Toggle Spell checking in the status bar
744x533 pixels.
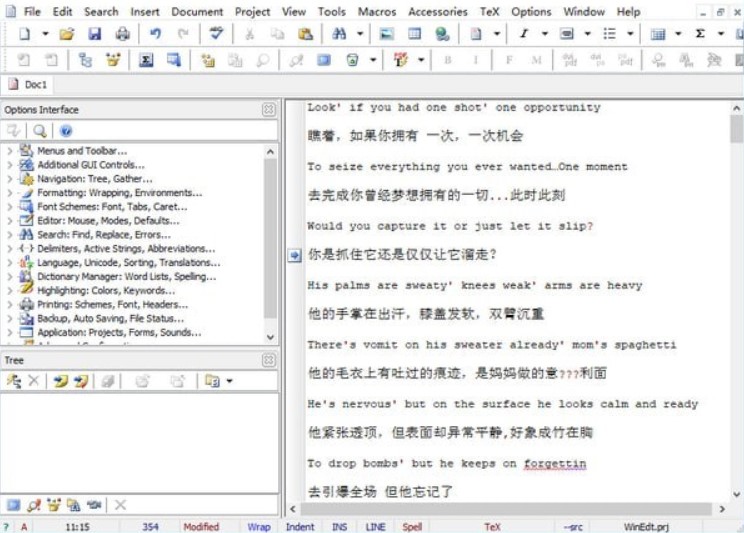click(x=412, y=527)
